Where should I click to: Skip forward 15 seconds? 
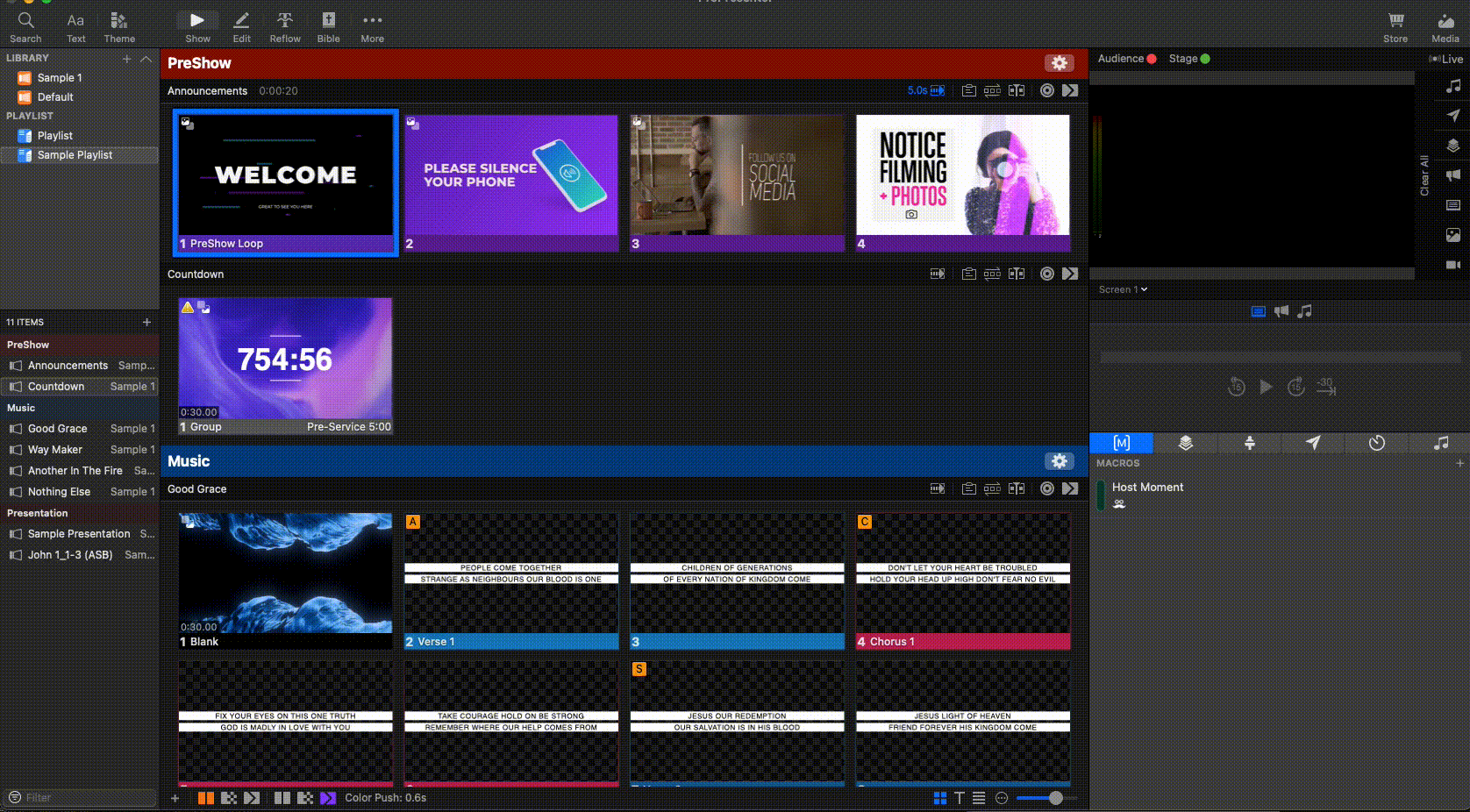(x=1295, y=387)
